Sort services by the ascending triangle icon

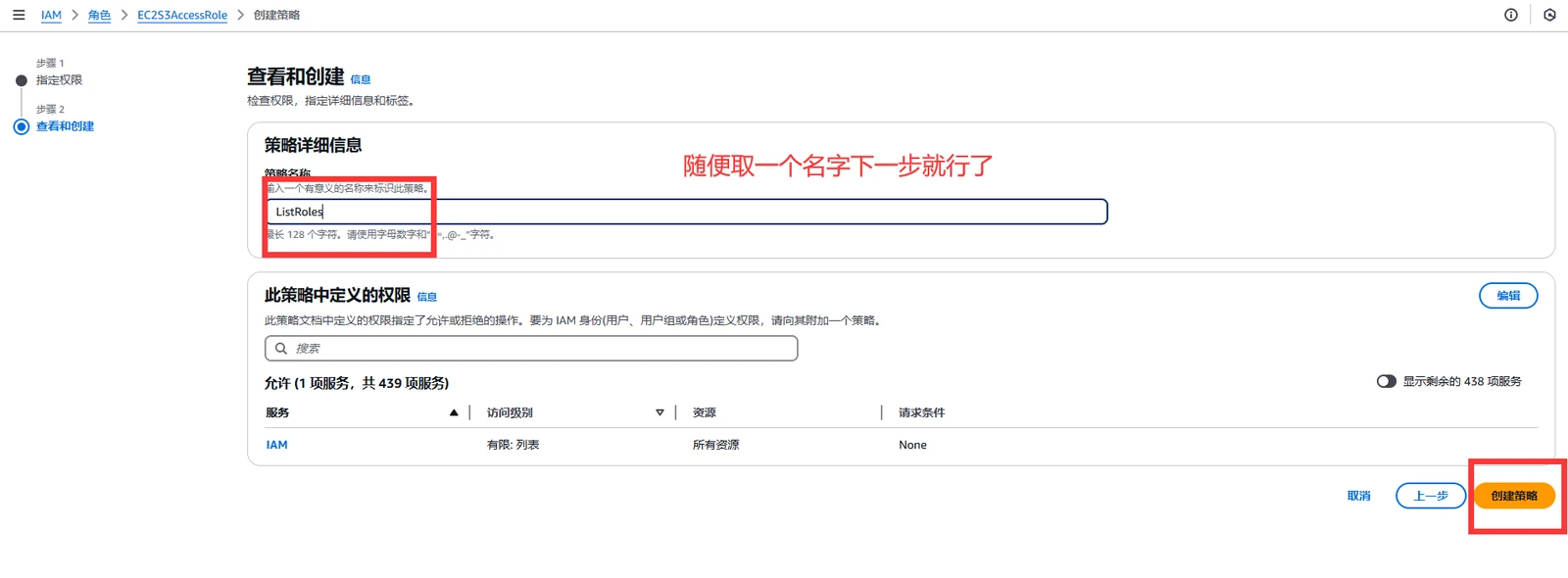coord(454,412)
